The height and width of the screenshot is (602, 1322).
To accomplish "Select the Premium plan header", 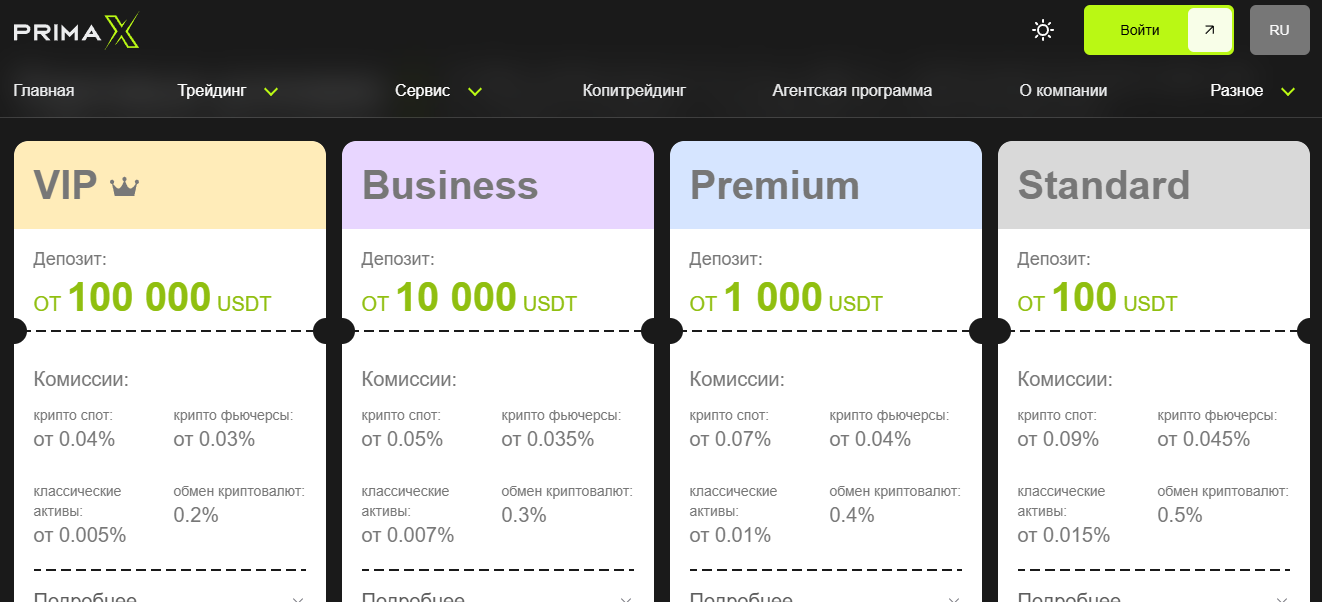I will point(826,185).
